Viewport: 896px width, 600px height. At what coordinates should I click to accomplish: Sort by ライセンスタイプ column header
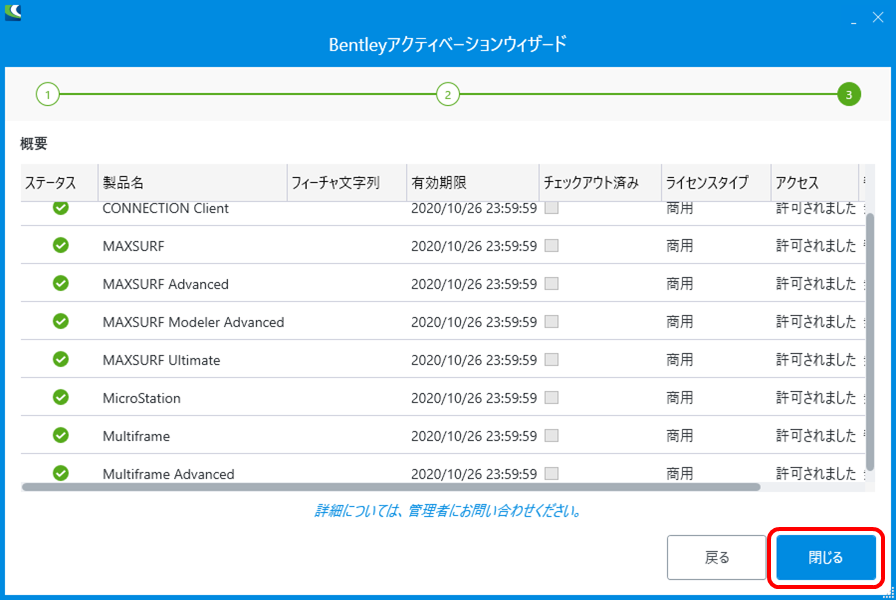coord(717,183)
